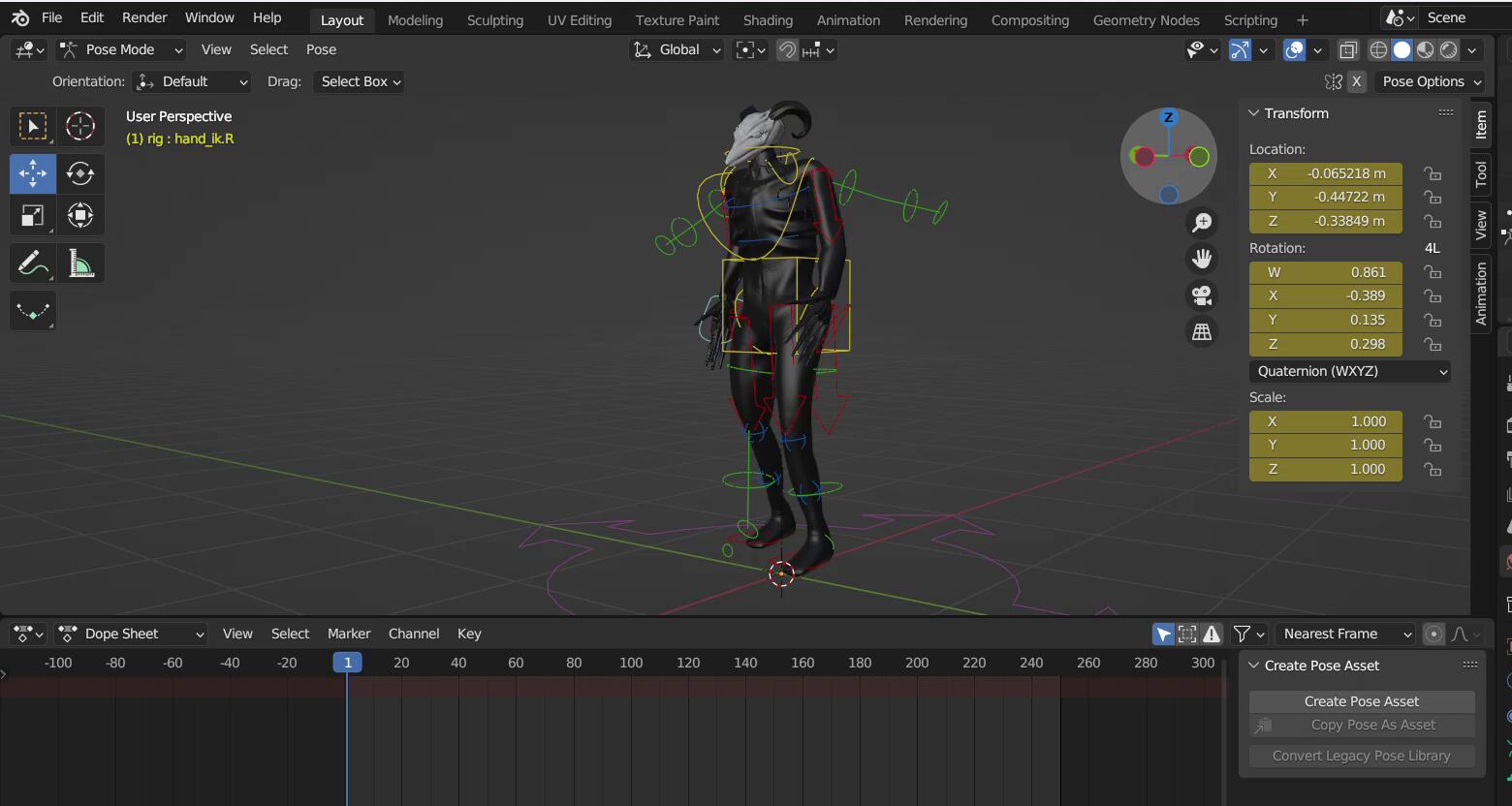
Task: Toggle Show Hidden in Dope Sheet
Action: point(1187,635)
